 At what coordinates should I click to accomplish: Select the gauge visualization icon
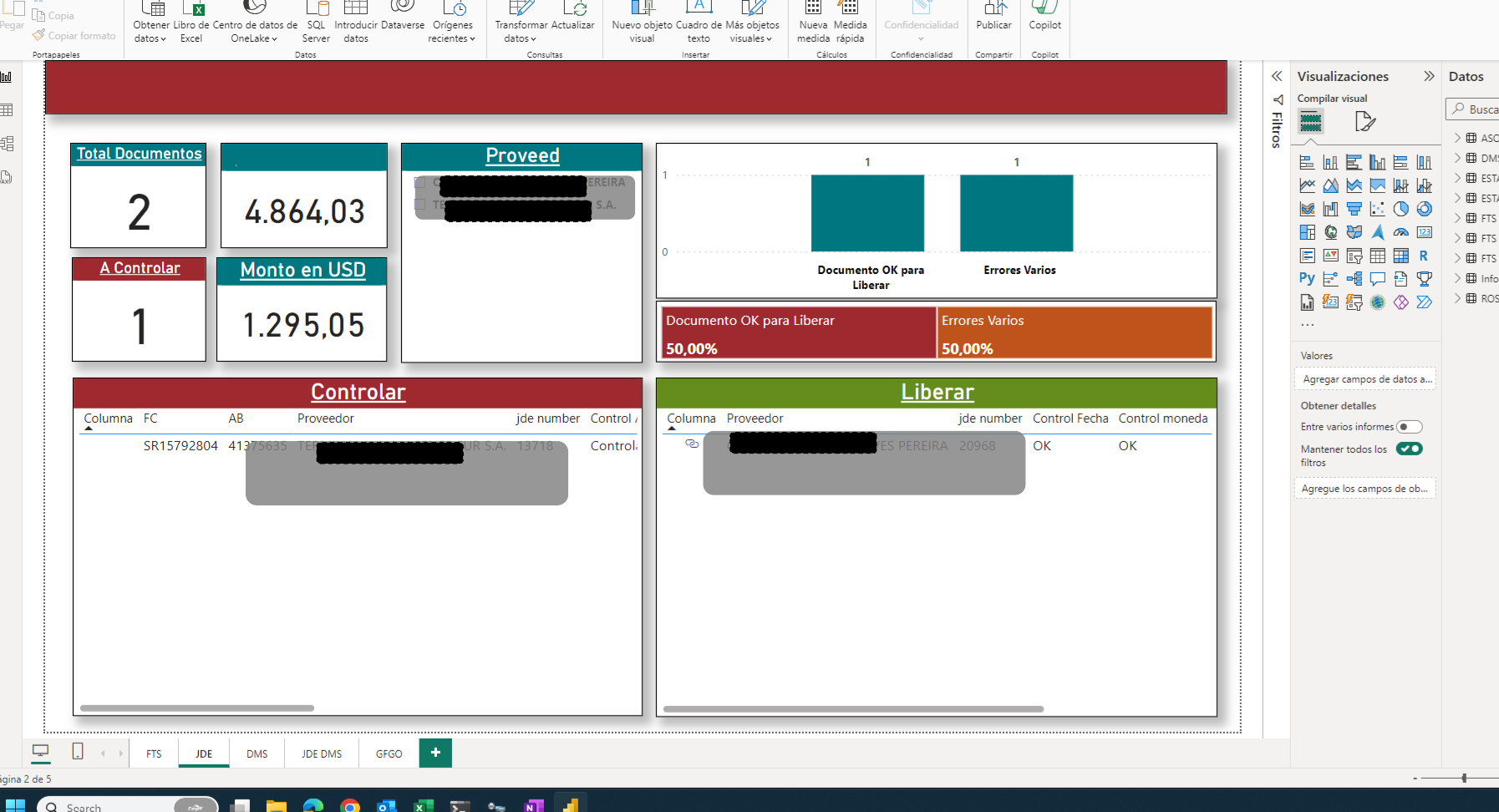[1401, 231]
